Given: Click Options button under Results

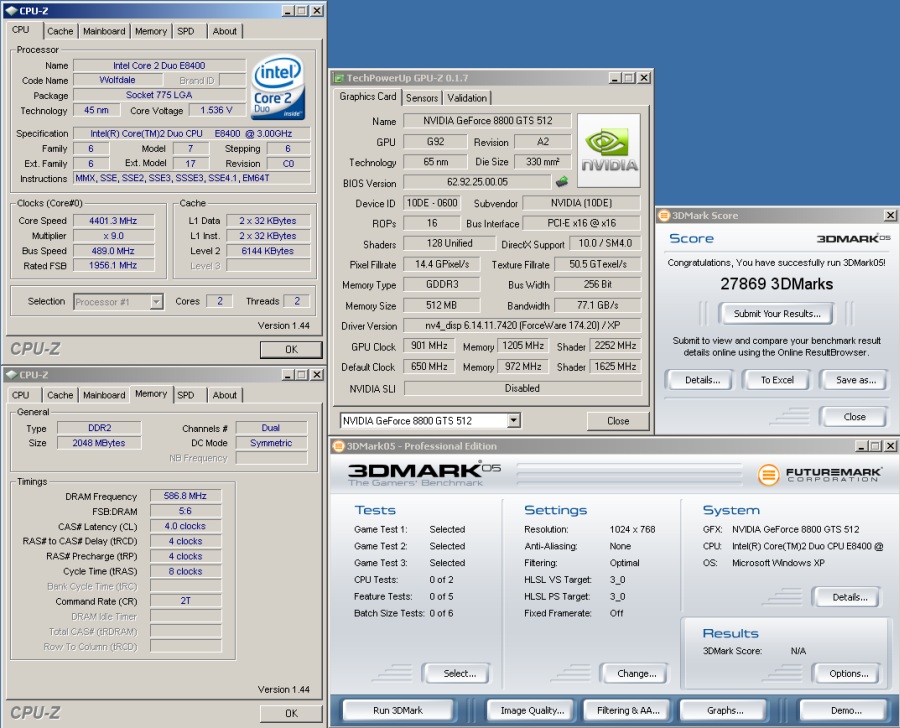Looking at the screenshot, I should (848, 673).
